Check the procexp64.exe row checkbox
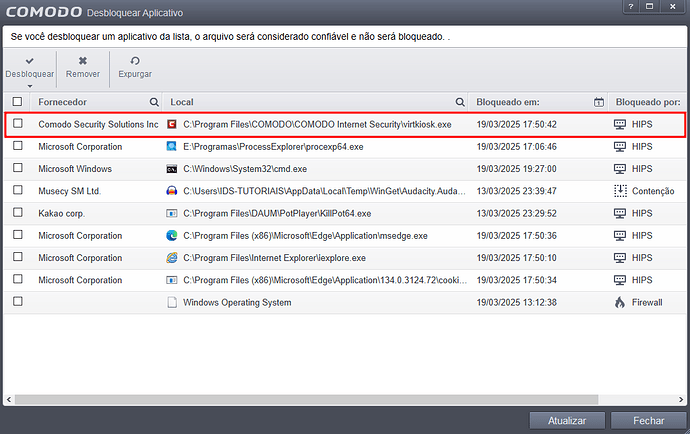 pos(18,145)
